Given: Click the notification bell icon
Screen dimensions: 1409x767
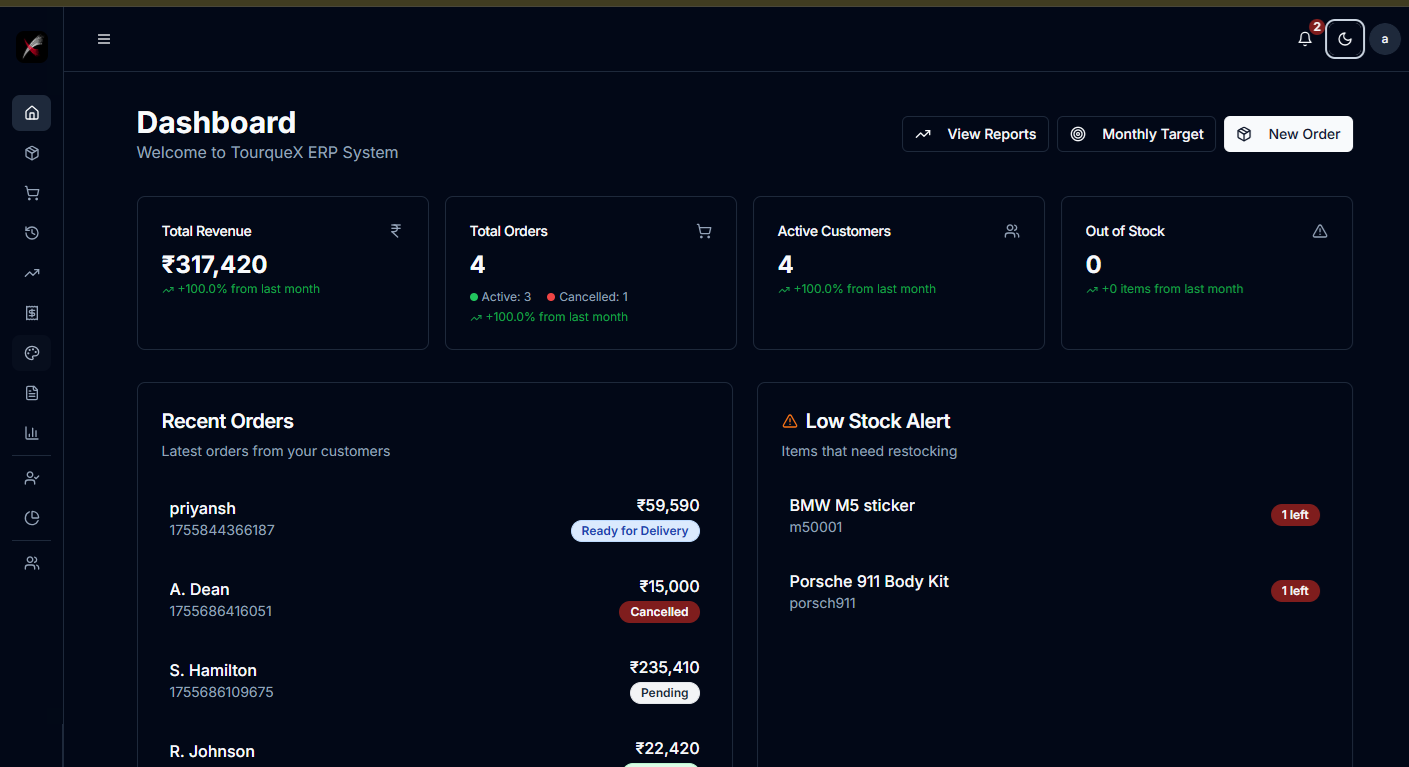Looking at the screenshot, I should point(1305,39).
